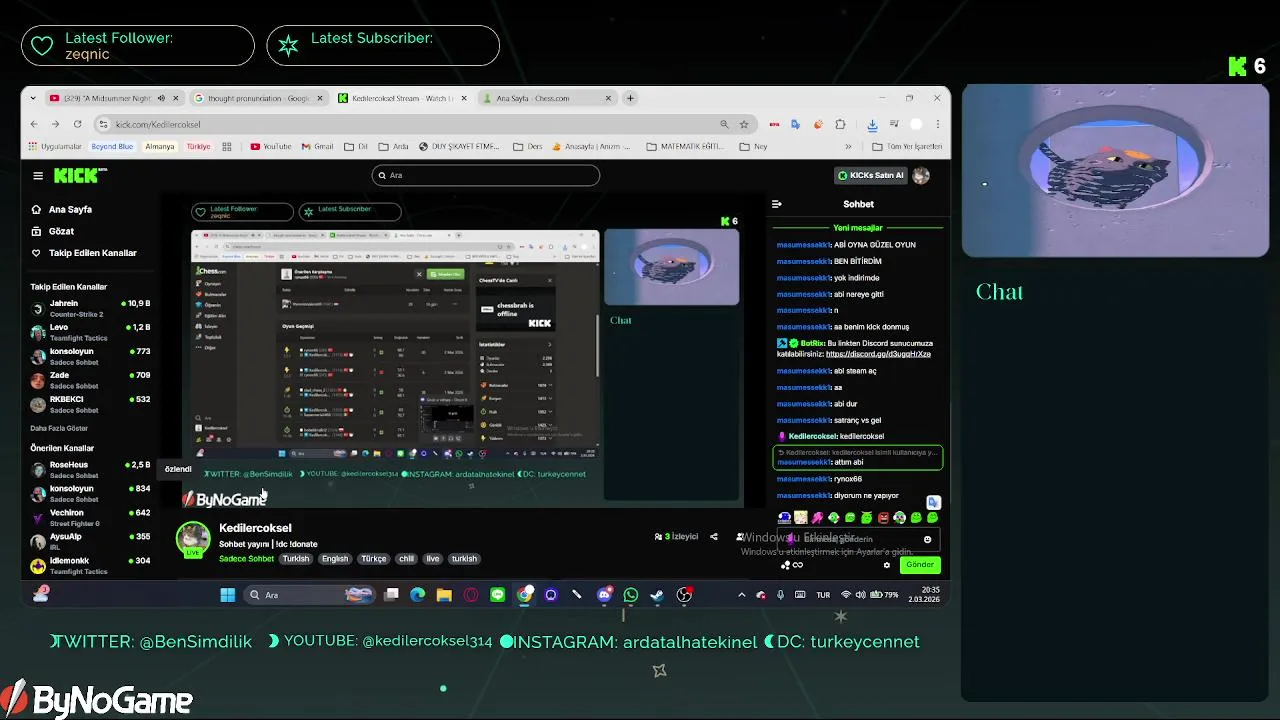1280x720 pixels.
Task: Send chat message with Gönder button
Action: pos(920,565)
